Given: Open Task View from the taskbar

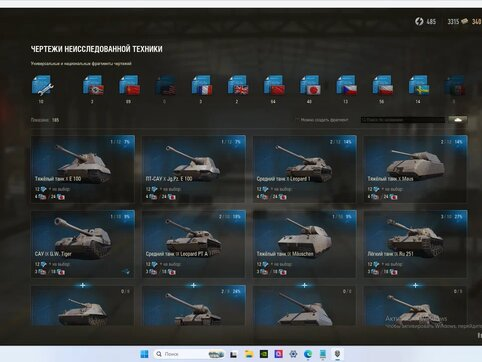Looking at the screenshot, I should [234, 354].
